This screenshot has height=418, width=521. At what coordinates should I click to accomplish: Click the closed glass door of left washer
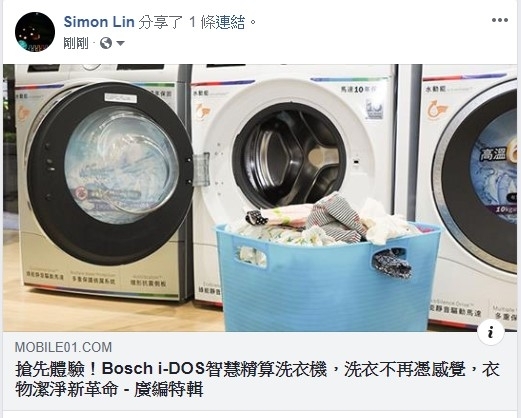122,165
